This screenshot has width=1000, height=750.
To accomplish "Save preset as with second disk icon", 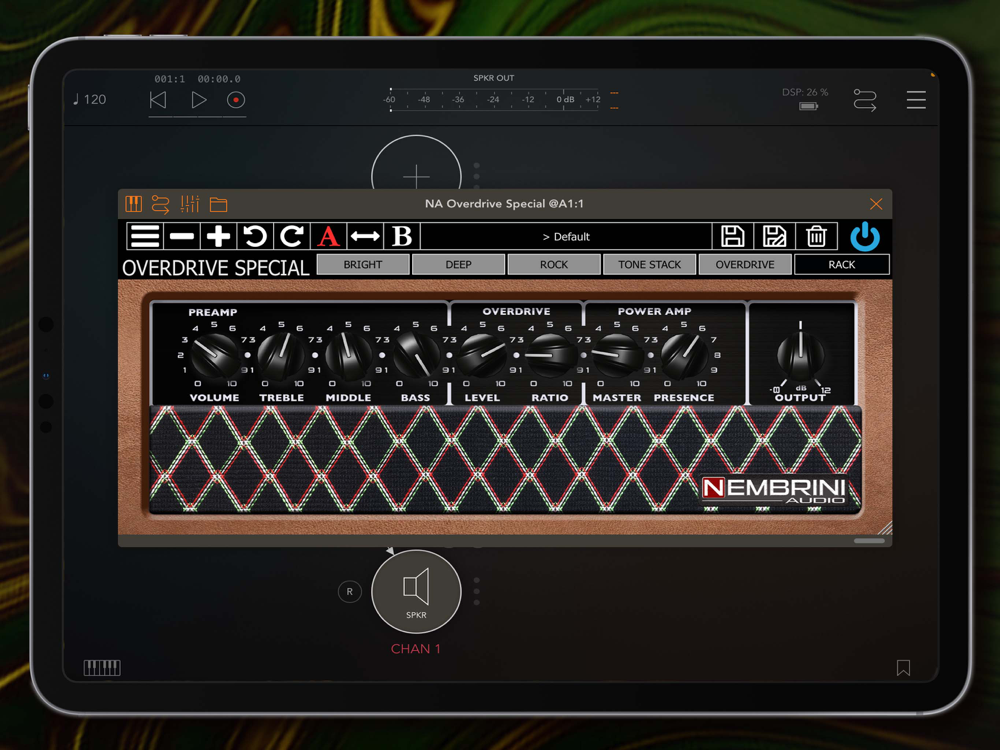I will point(774,237).
